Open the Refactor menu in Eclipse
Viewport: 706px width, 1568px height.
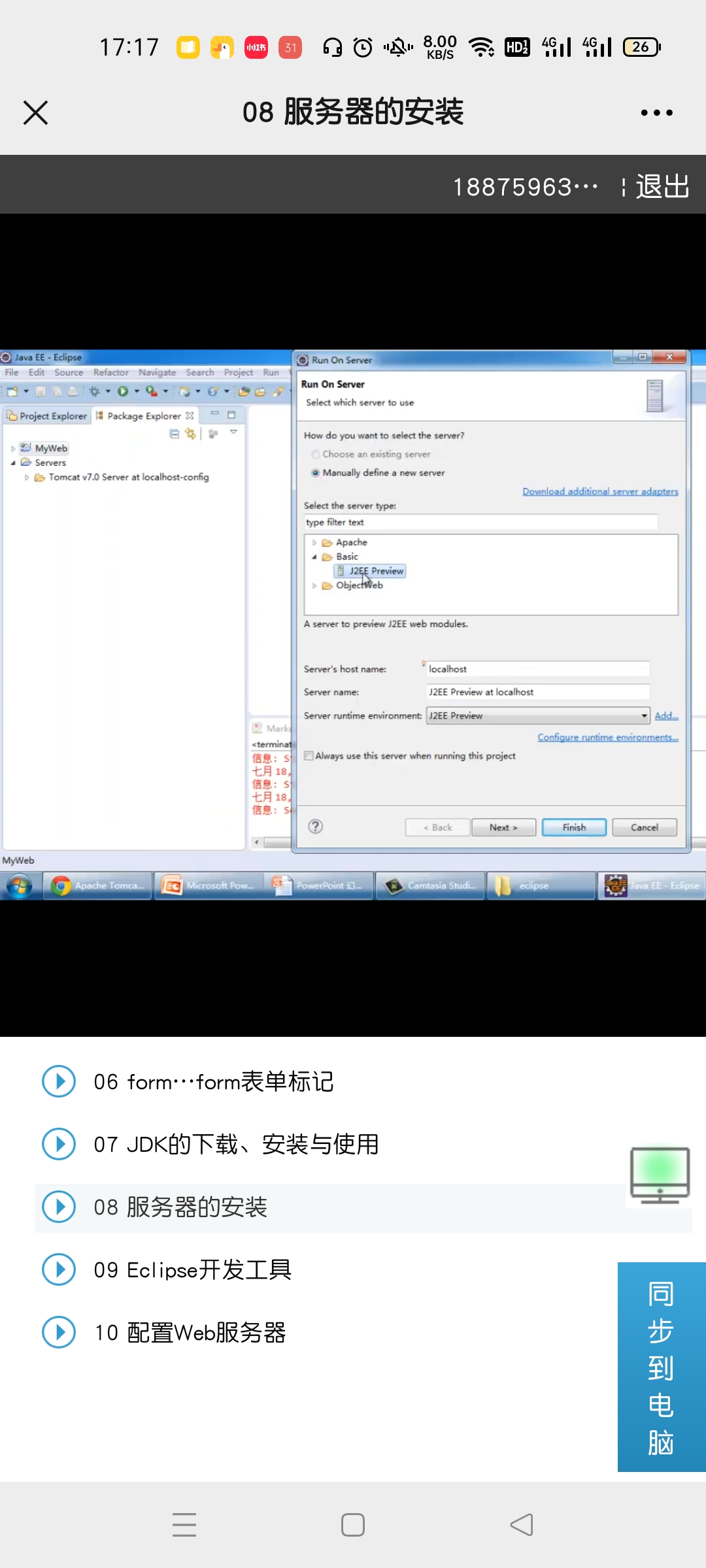click(x=110, y=372)
